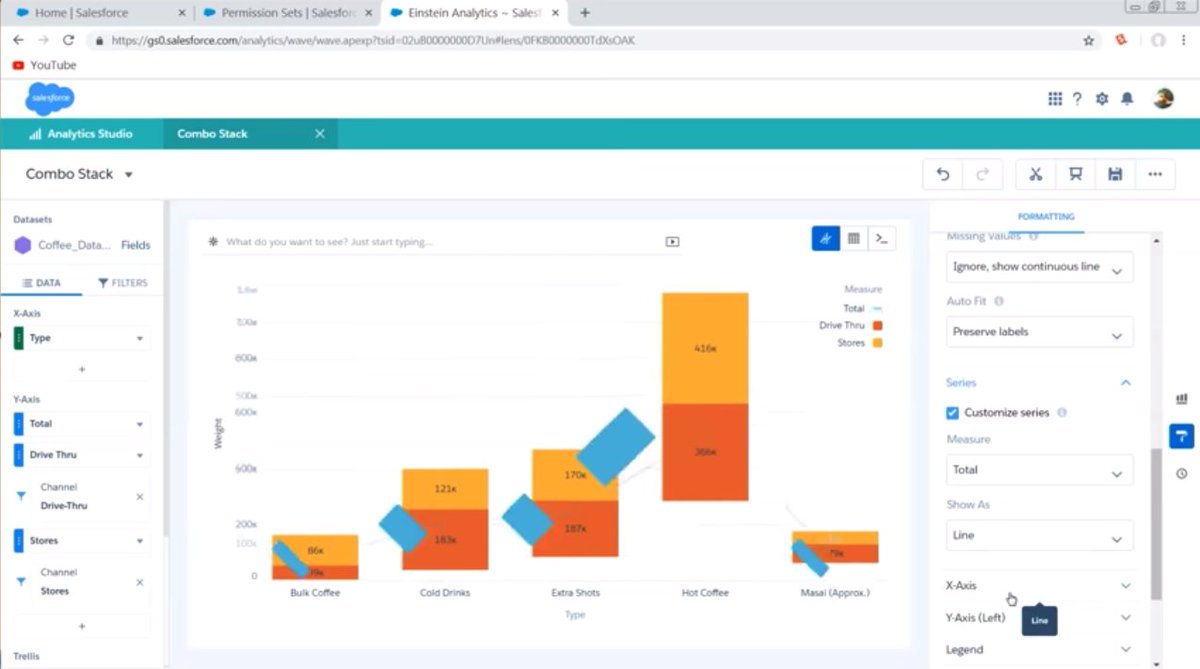Open chart type icon in right sidebar

coord(1181,399)
